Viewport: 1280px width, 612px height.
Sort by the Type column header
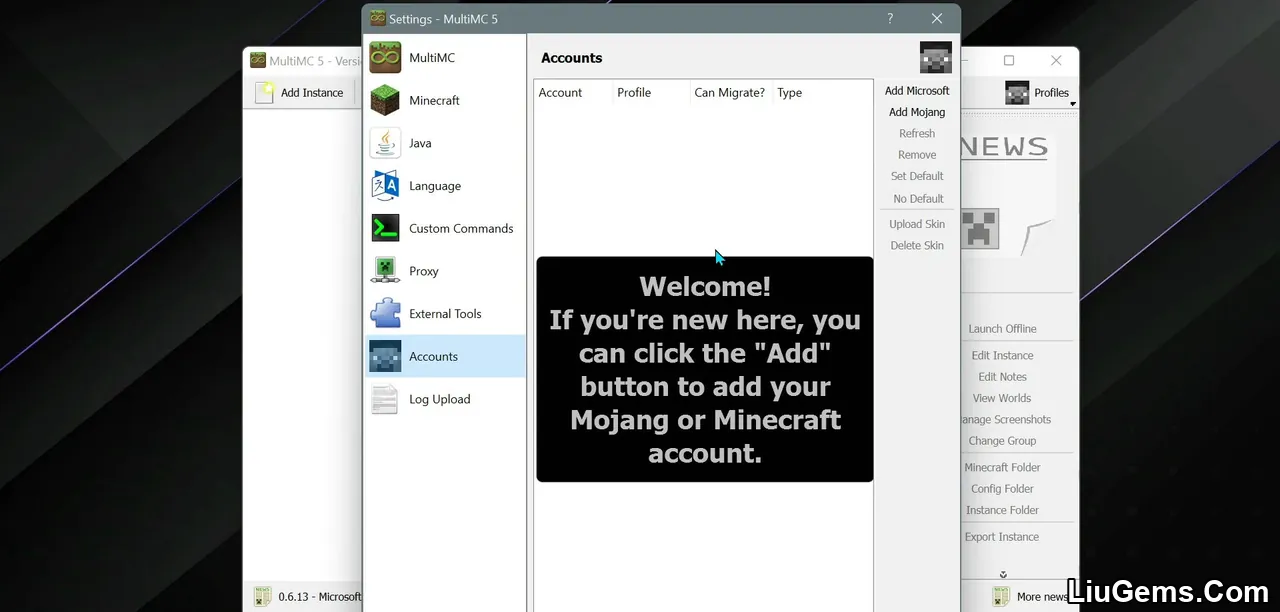790,93
